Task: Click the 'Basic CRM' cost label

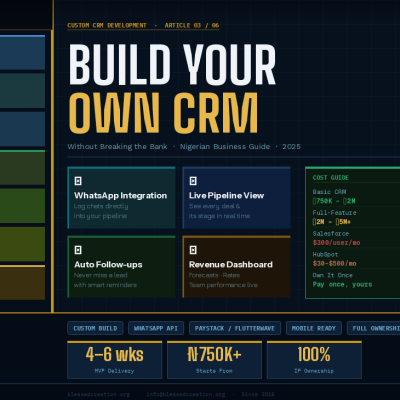Action: tap(329, 192)
